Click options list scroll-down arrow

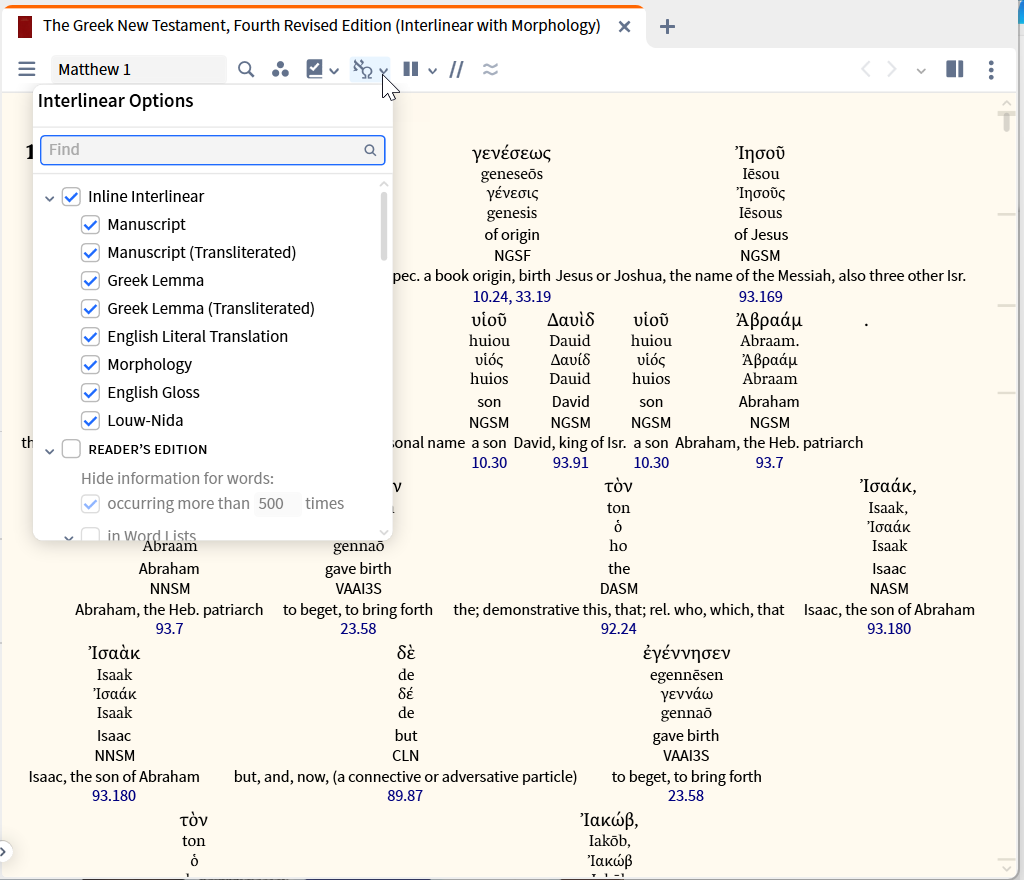pos(384,533)
